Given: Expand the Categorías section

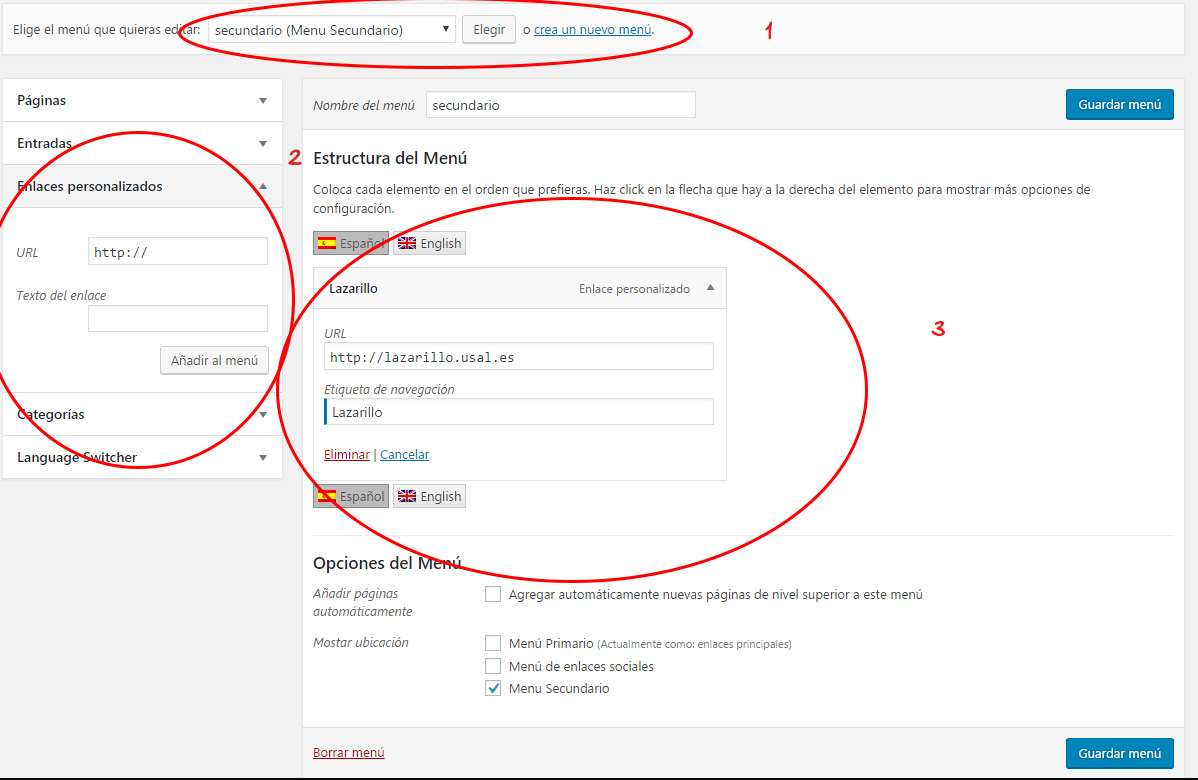Looking at the screenshot, I should coord(263,414).
